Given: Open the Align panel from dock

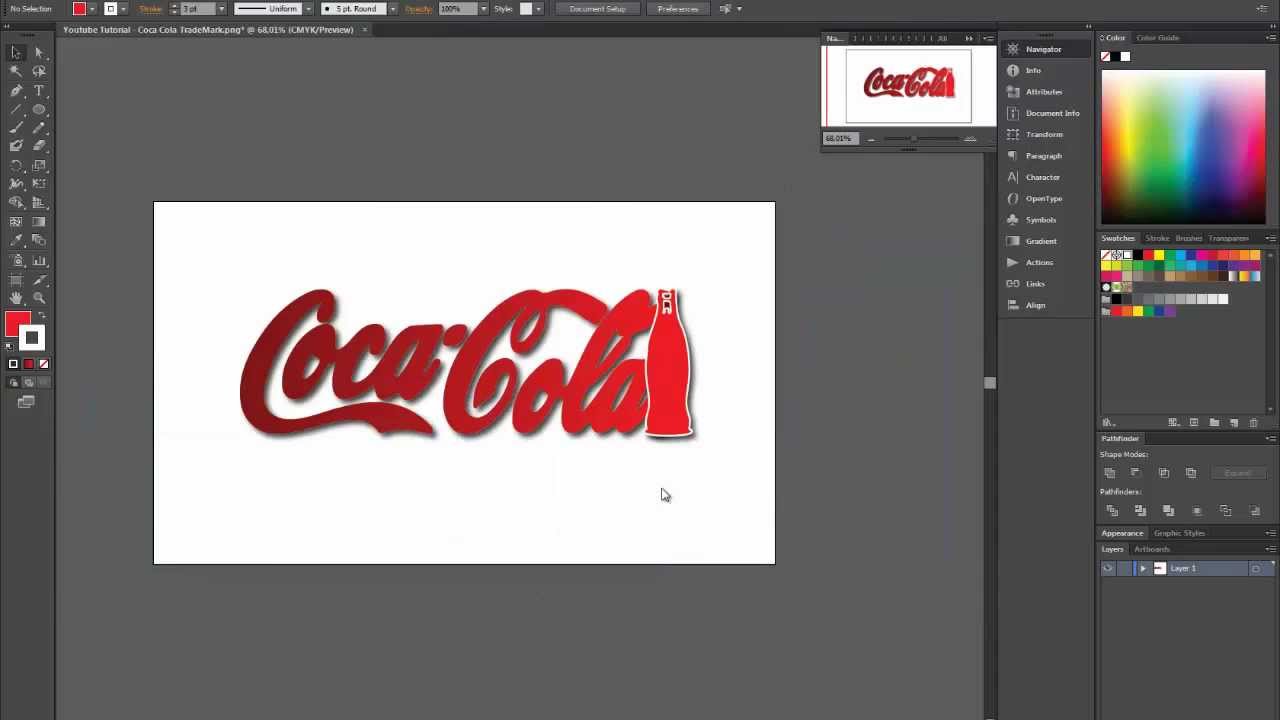Looking at the screenshot, I should (x=1035, y=305).
